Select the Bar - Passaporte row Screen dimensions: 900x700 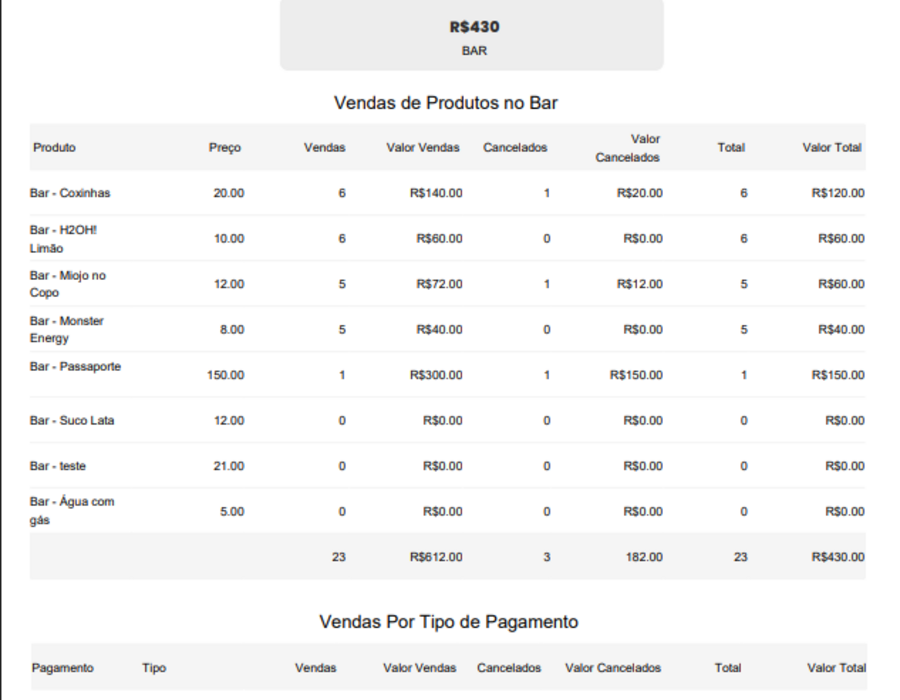448,375
